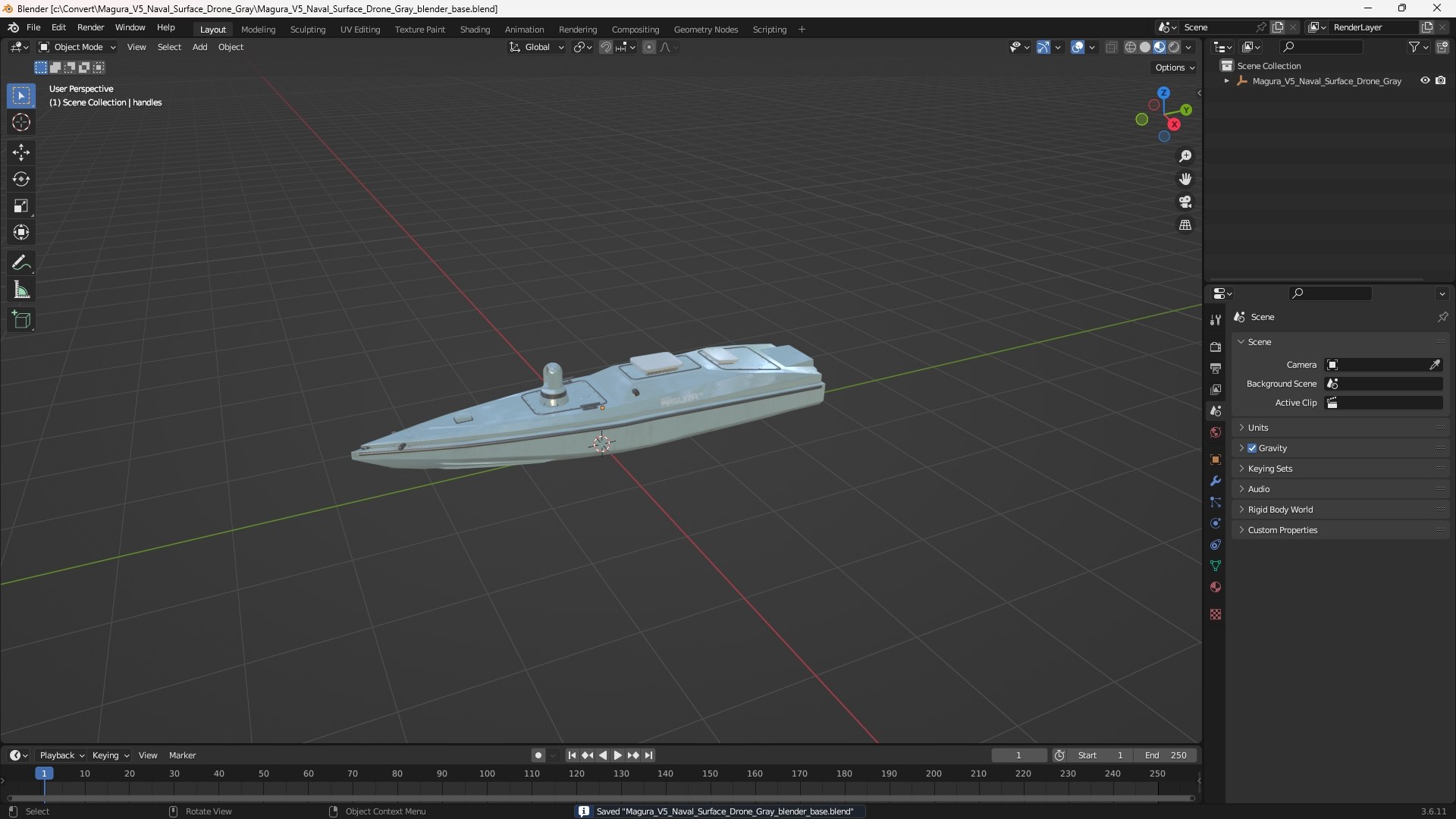Choose the Measure tool
This screenshot has width=1456, height=819.
(x=21, y=290)
